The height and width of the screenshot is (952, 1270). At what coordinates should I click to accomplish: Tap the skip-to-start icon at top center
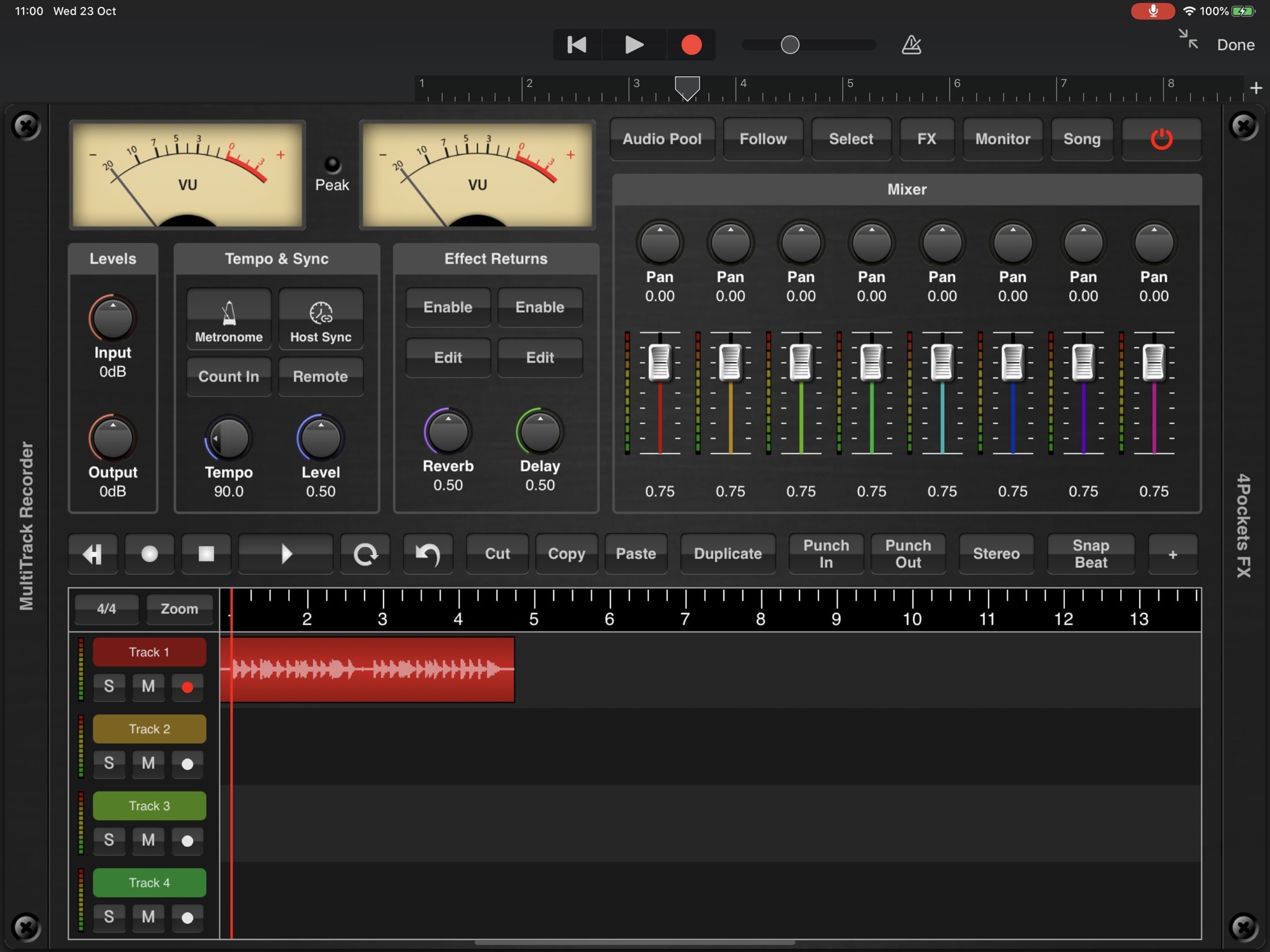(x=575, y=44)
